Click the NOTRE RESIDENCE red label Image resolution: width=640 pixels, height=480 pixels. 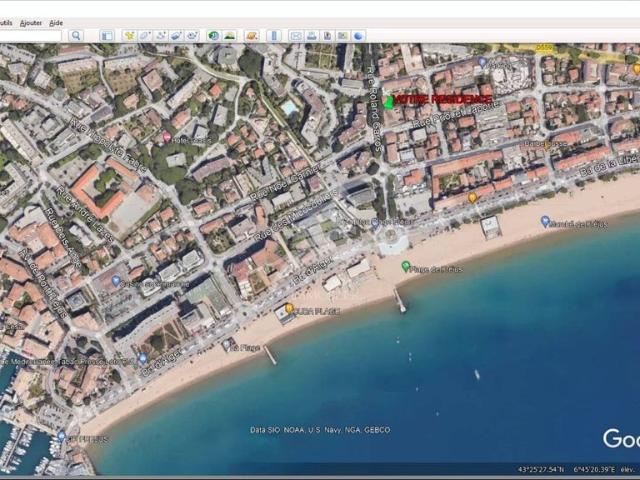443,99
